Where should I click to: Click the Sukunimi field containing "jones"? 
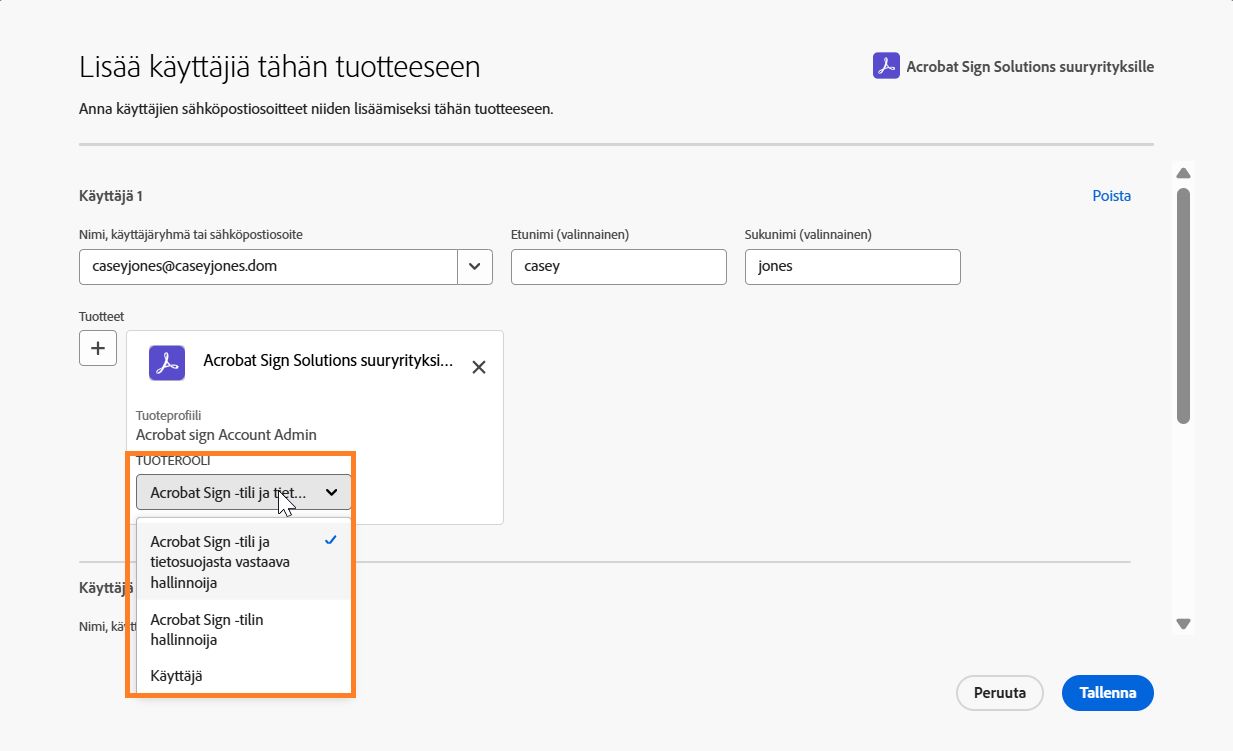pos(852,266)
